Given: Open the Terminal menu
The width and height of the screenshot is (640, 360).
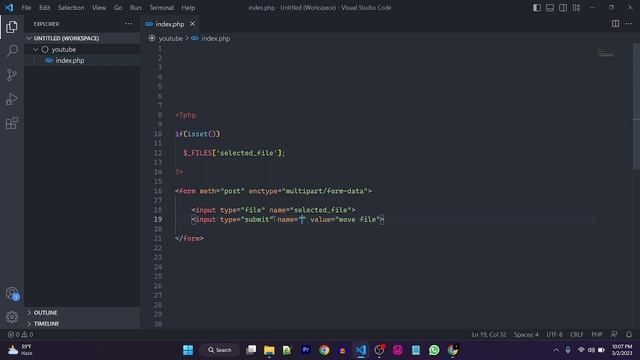Looking at the screenshot, I should [x=161, y=8].
